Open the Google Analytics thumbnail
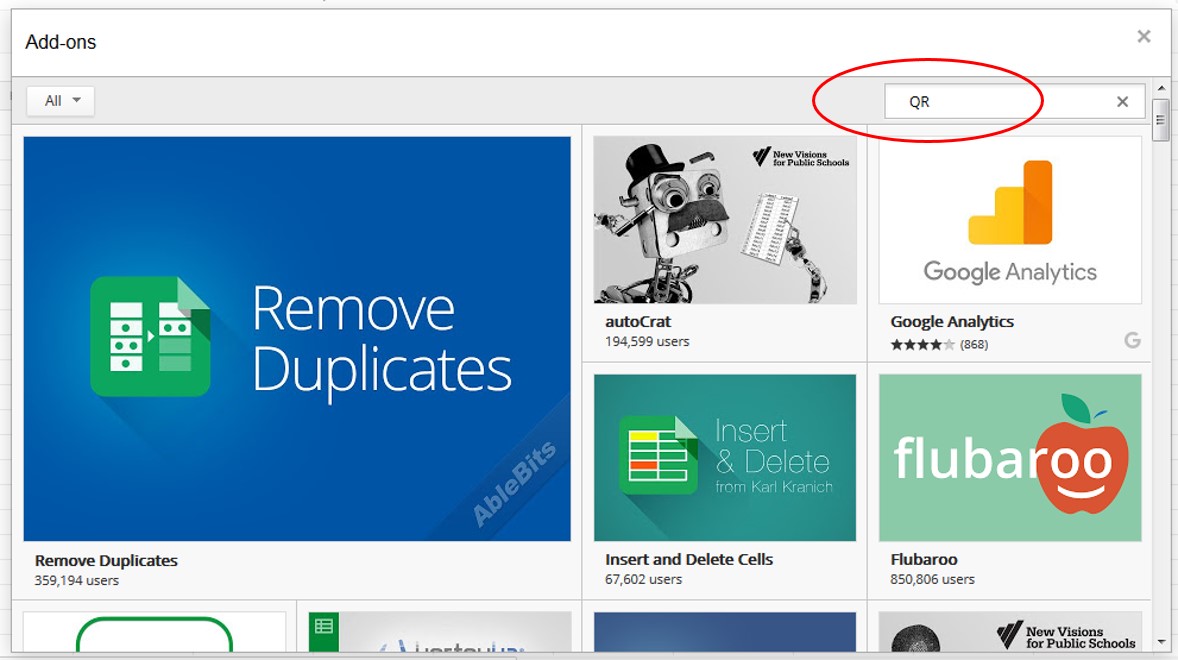Viewport: 1178px width, 660px height. coord(1010,220)
